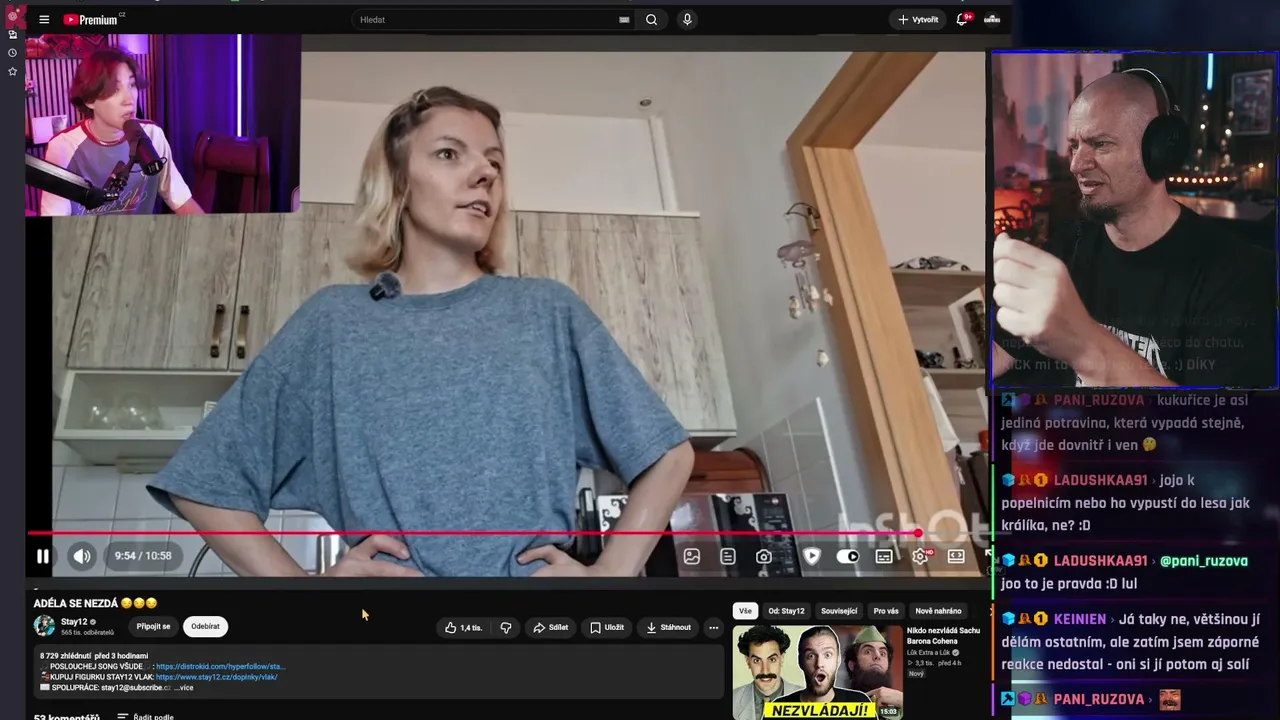Click the Opera logo in sidebar

pyautogui.click(x=12, y=16)
